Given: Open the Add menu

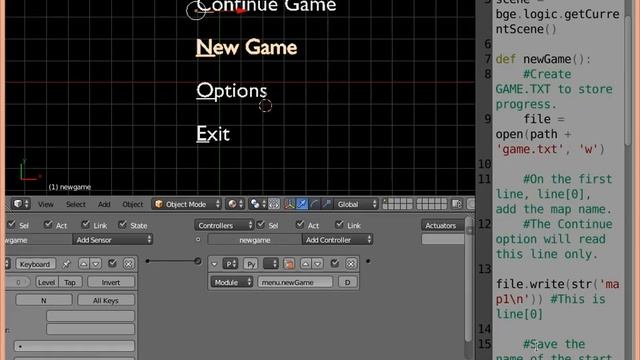Looking at the screenshot, I should [x=104, y=204].
